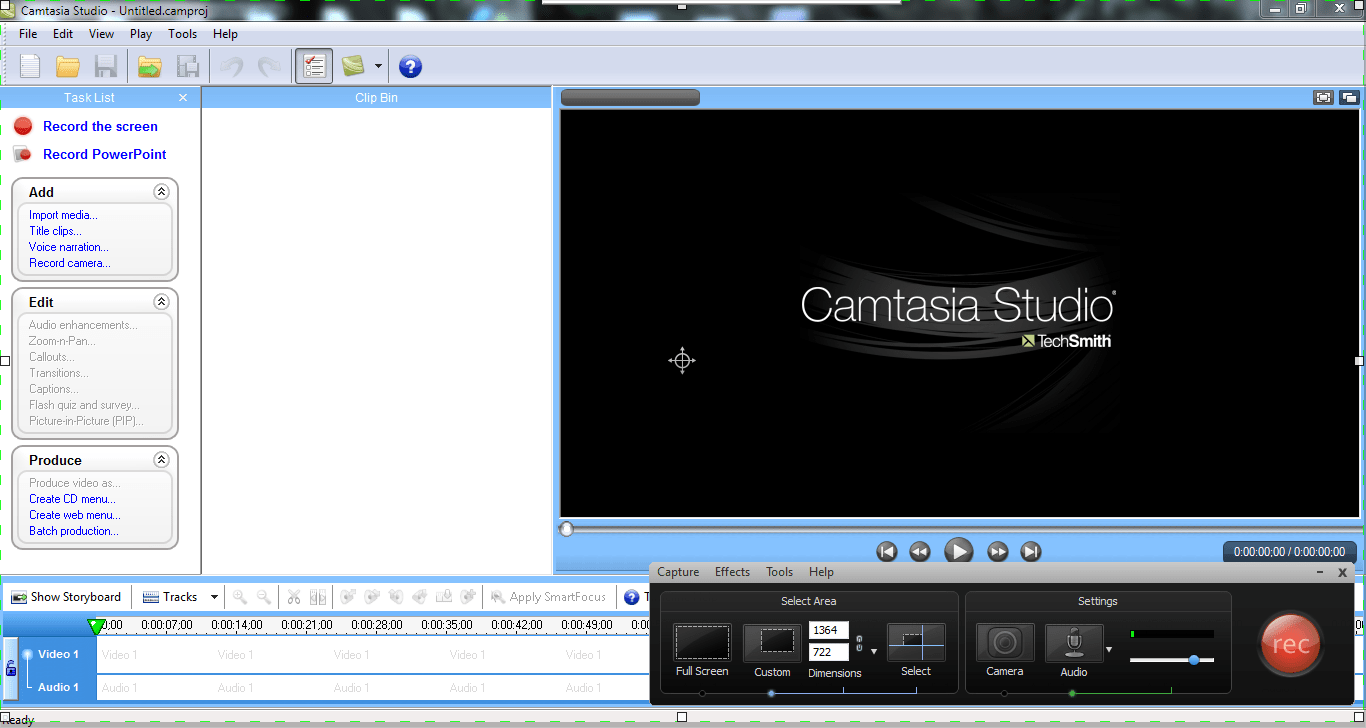Click the width field showing 1364
This screenshot has height=728, width=1366.
tap(829, 630)
